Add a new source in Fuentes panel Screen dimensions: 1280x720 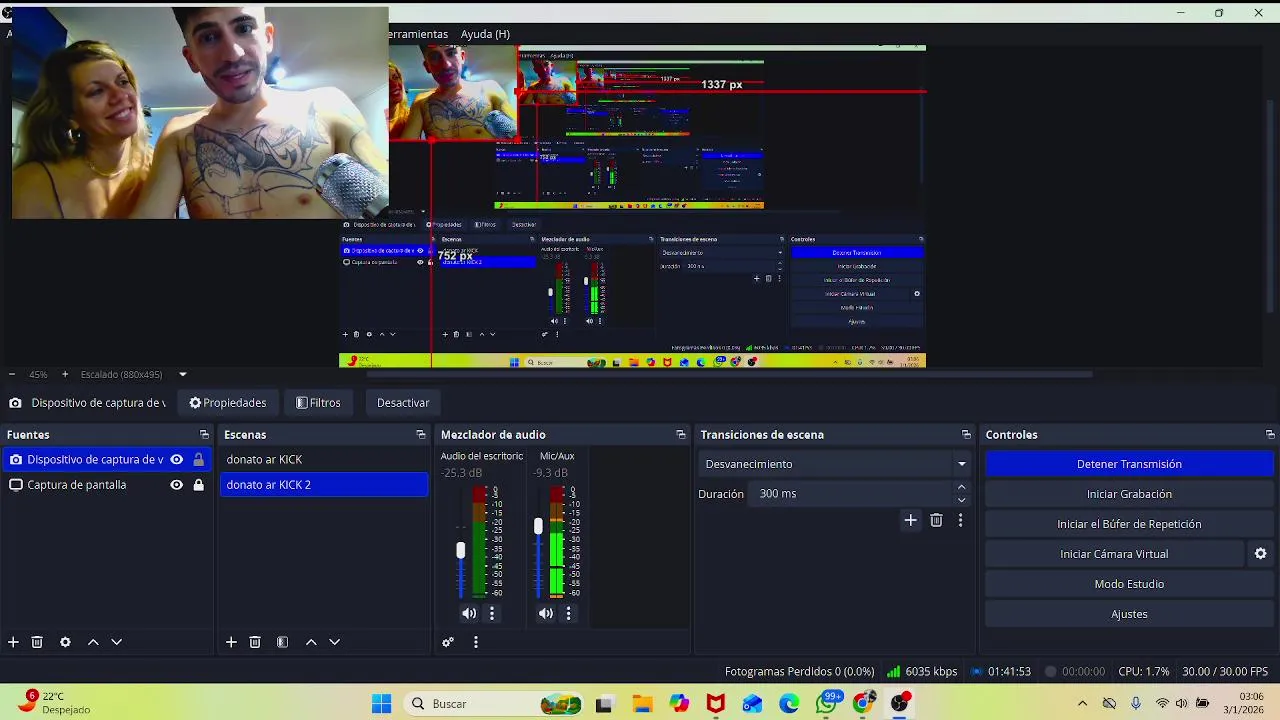tap(13, 642)
